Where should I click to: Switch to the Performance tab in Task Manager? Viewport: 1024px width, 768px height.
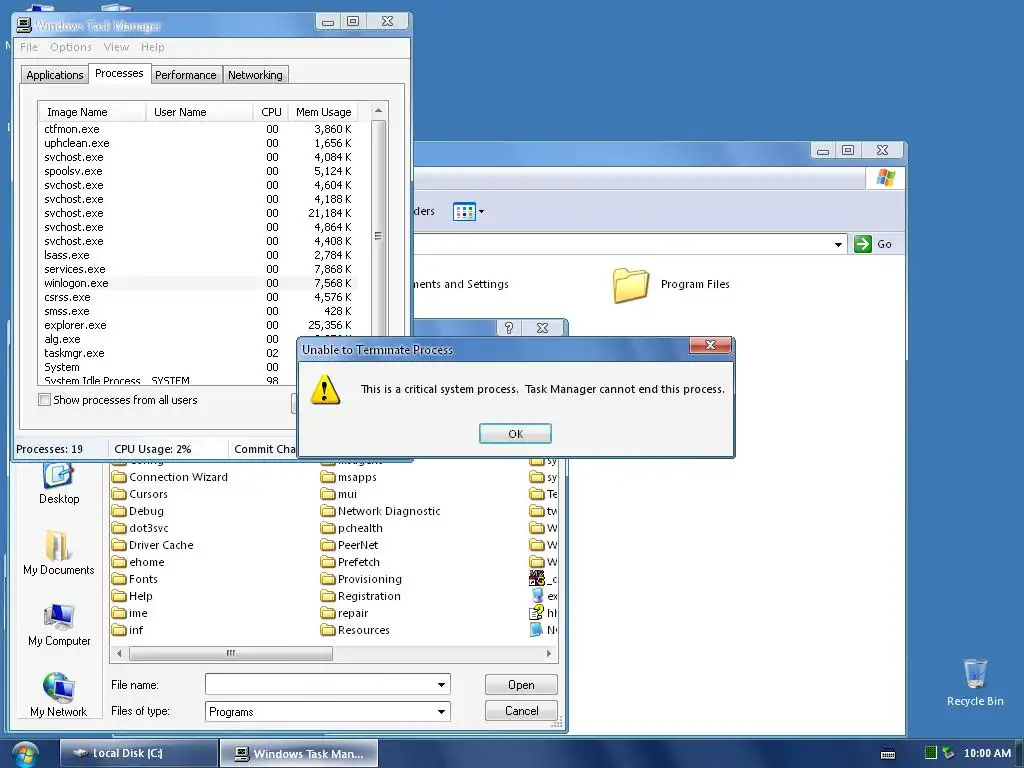click(185, 75)
